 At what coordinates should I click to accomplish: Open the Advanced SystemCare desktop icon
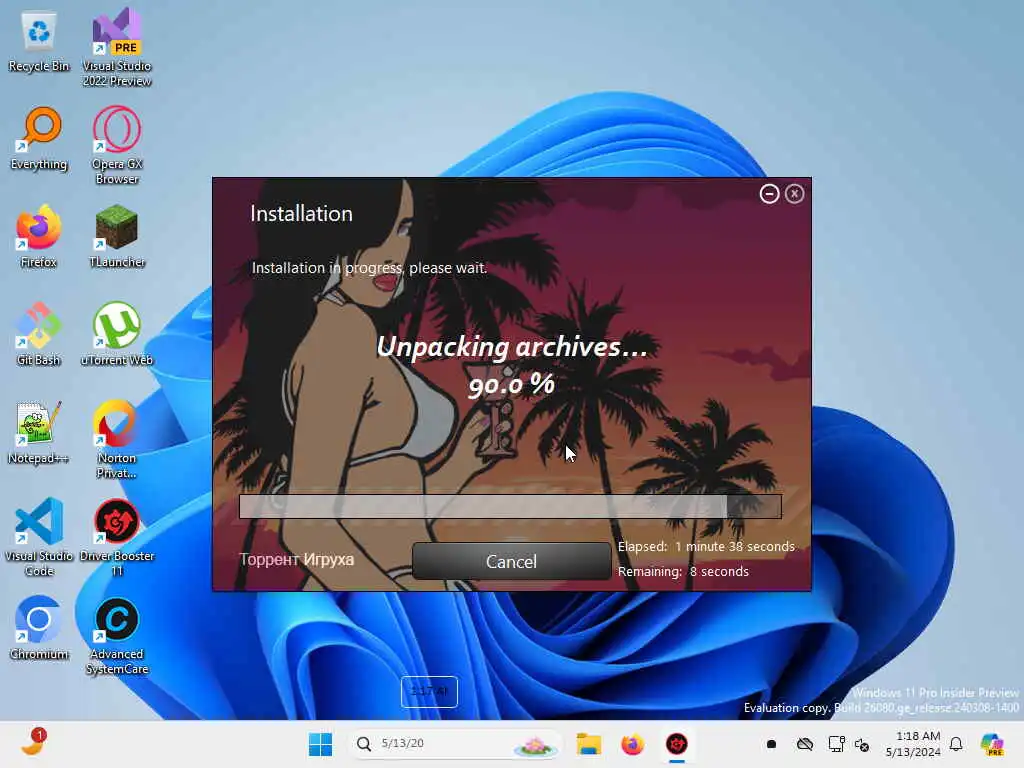117,635
